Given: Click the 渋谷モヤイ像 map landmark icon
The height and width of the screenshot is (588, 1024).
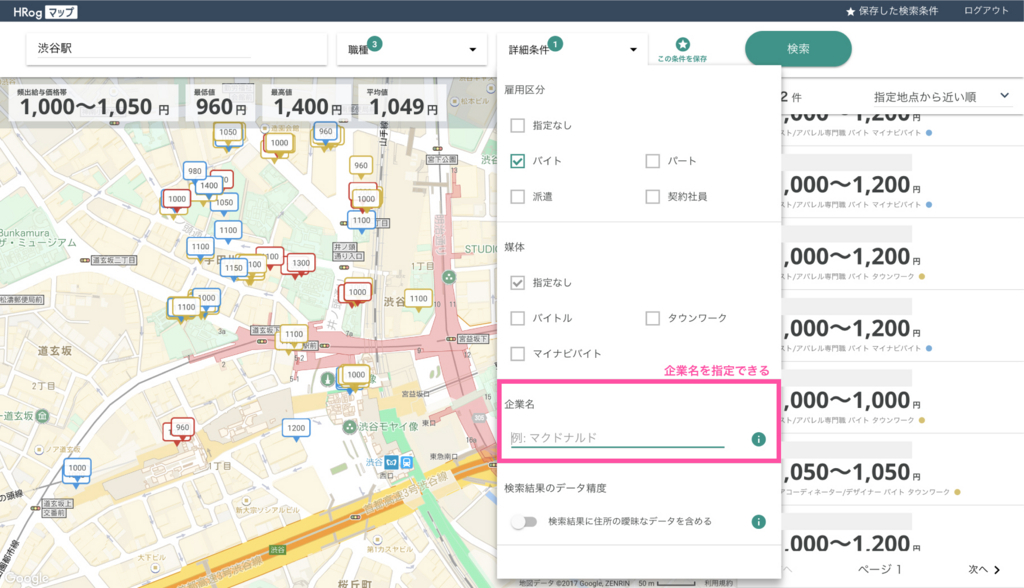Looking at the screenshot, I should [349, 427].
